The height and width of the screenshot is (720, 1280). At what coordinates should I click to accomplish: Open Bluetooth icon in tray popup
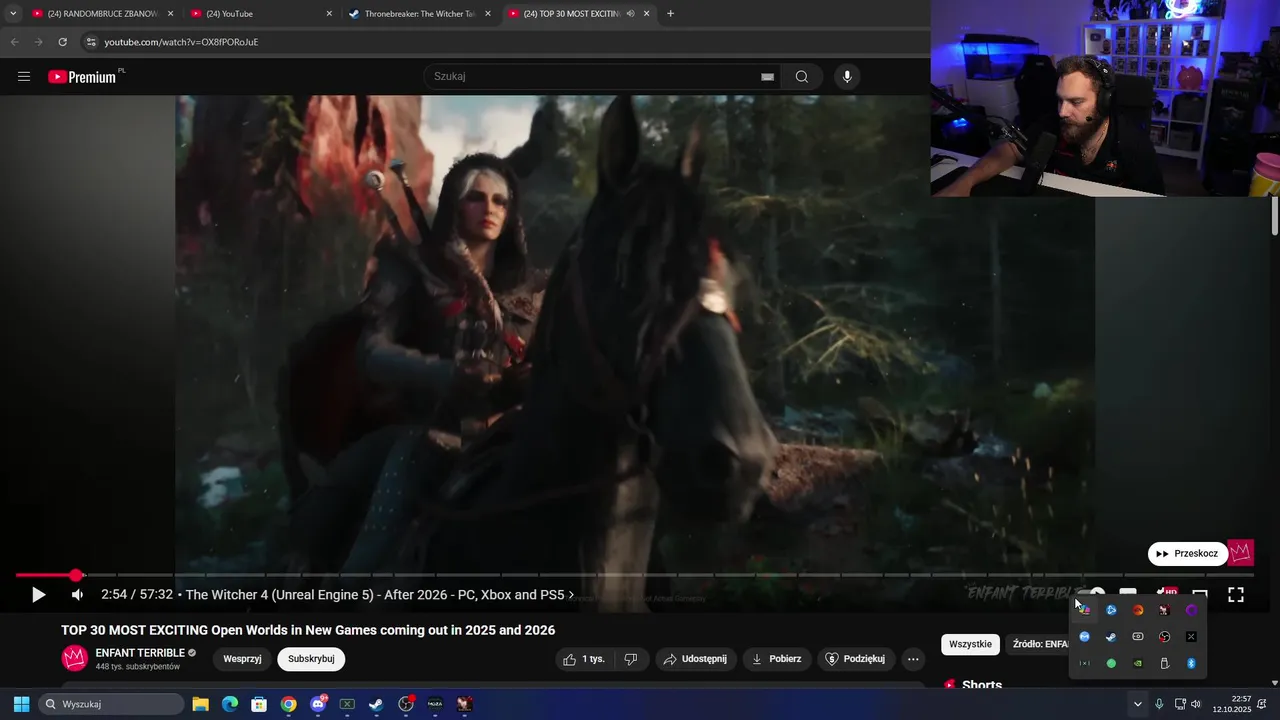pos(1191,663)
